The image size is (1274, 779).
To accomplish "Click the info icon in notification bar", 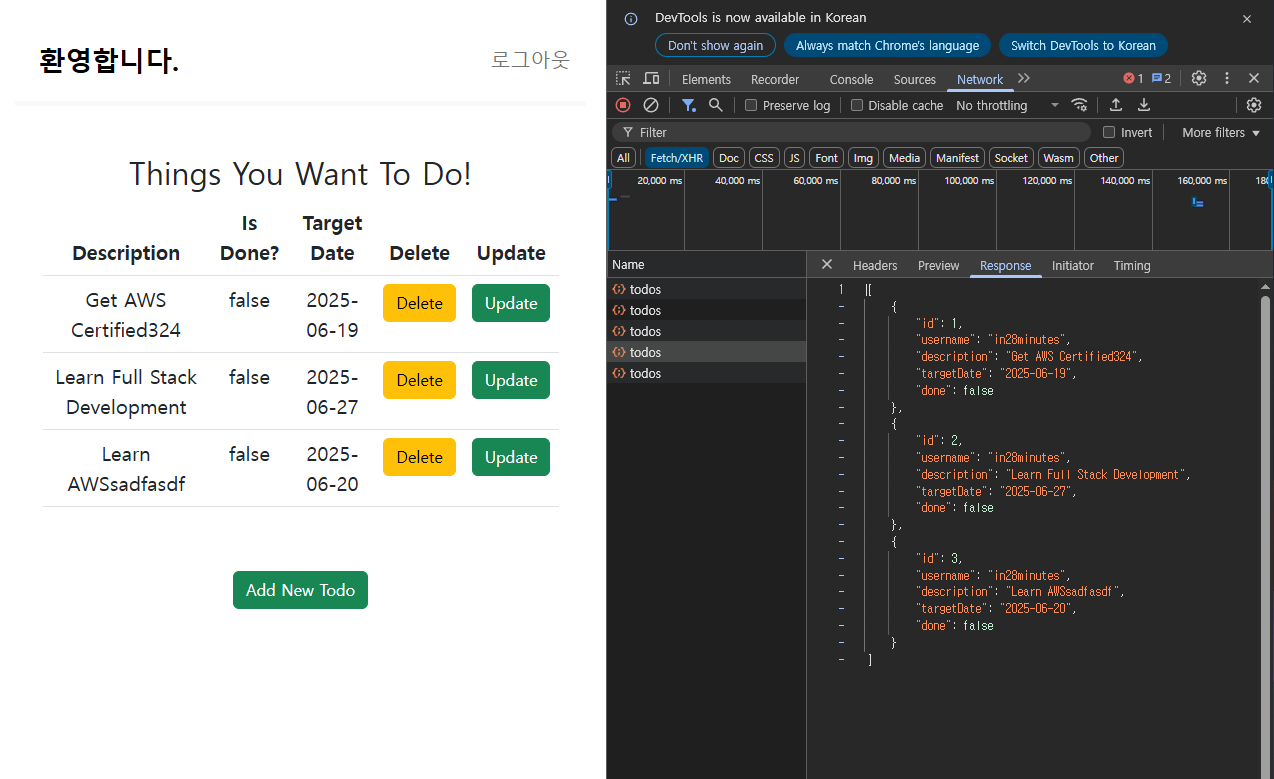I will coord(630,18).
